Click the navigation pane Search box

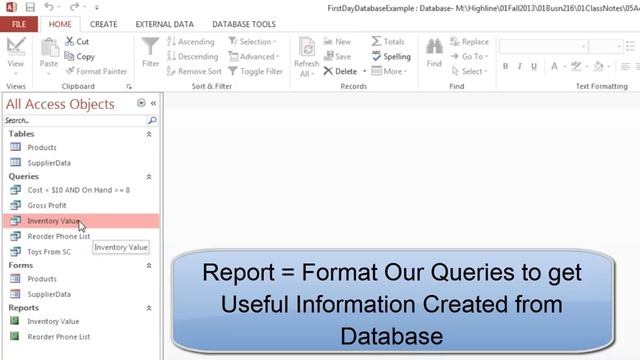(75, 120)
